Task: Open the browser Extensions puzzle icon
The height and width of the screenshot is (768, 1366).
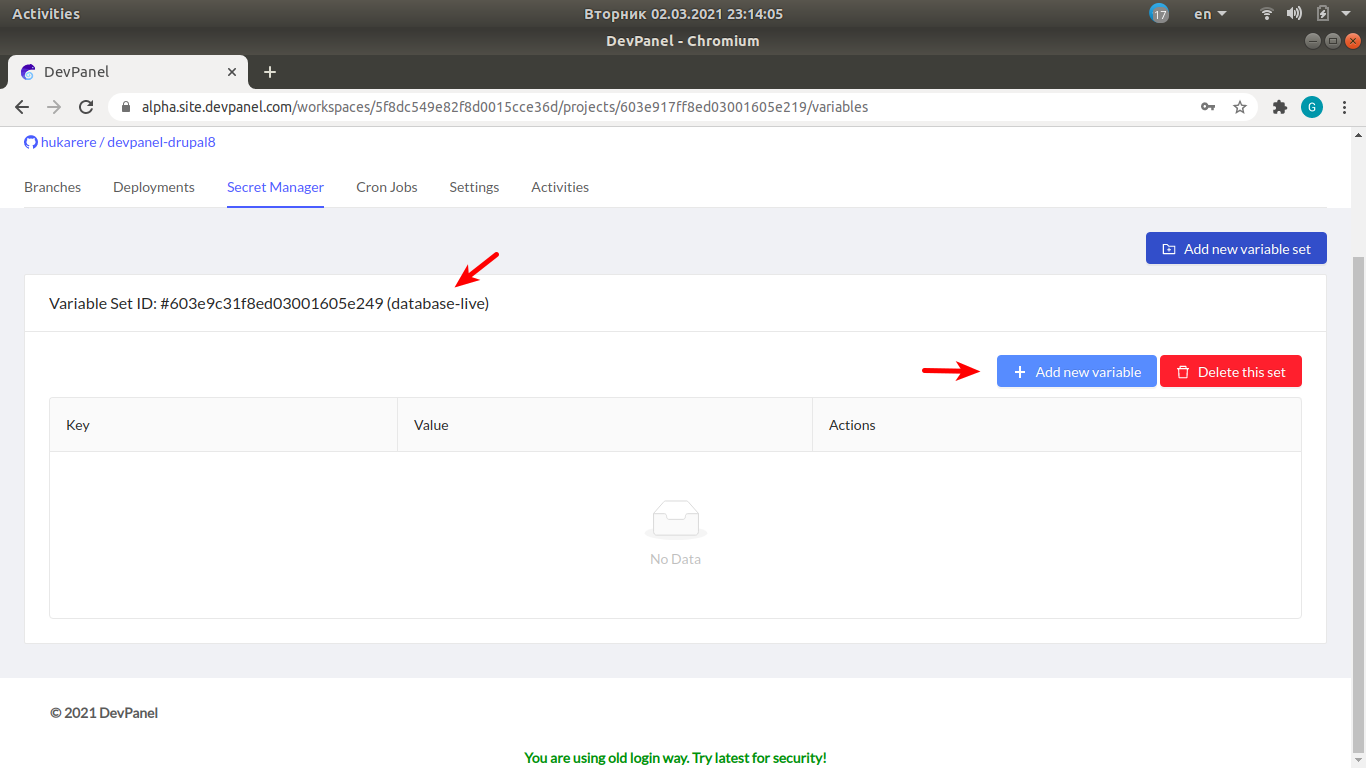Action: point(1280,106)
